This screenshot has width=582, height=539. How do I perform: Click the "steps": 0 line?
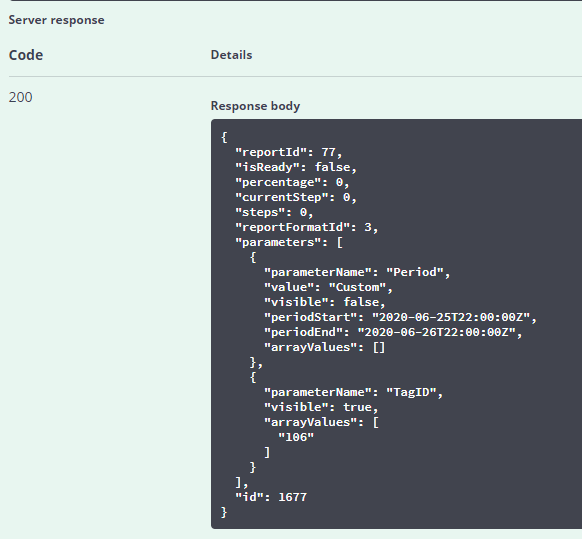(274, 212)
